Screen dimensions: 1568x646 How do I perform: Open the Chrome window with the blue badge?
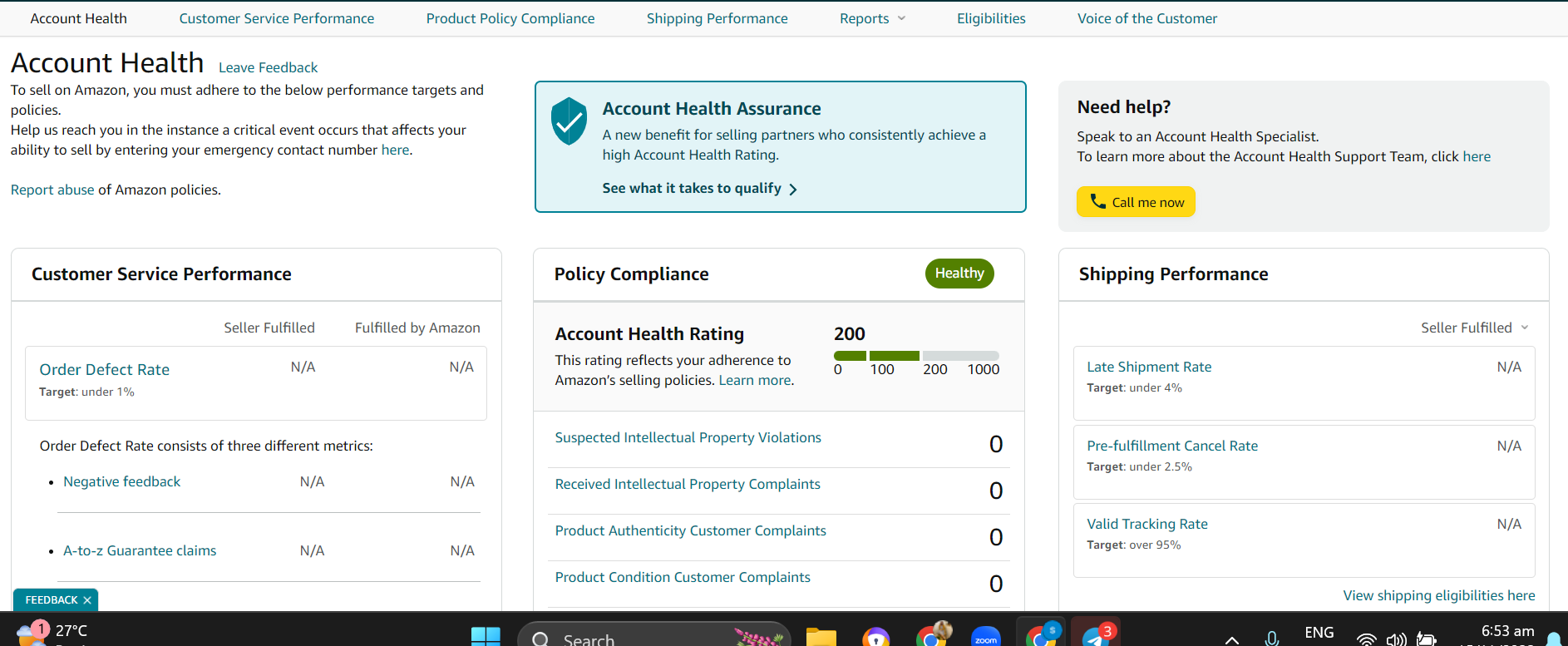point(1043,635)
